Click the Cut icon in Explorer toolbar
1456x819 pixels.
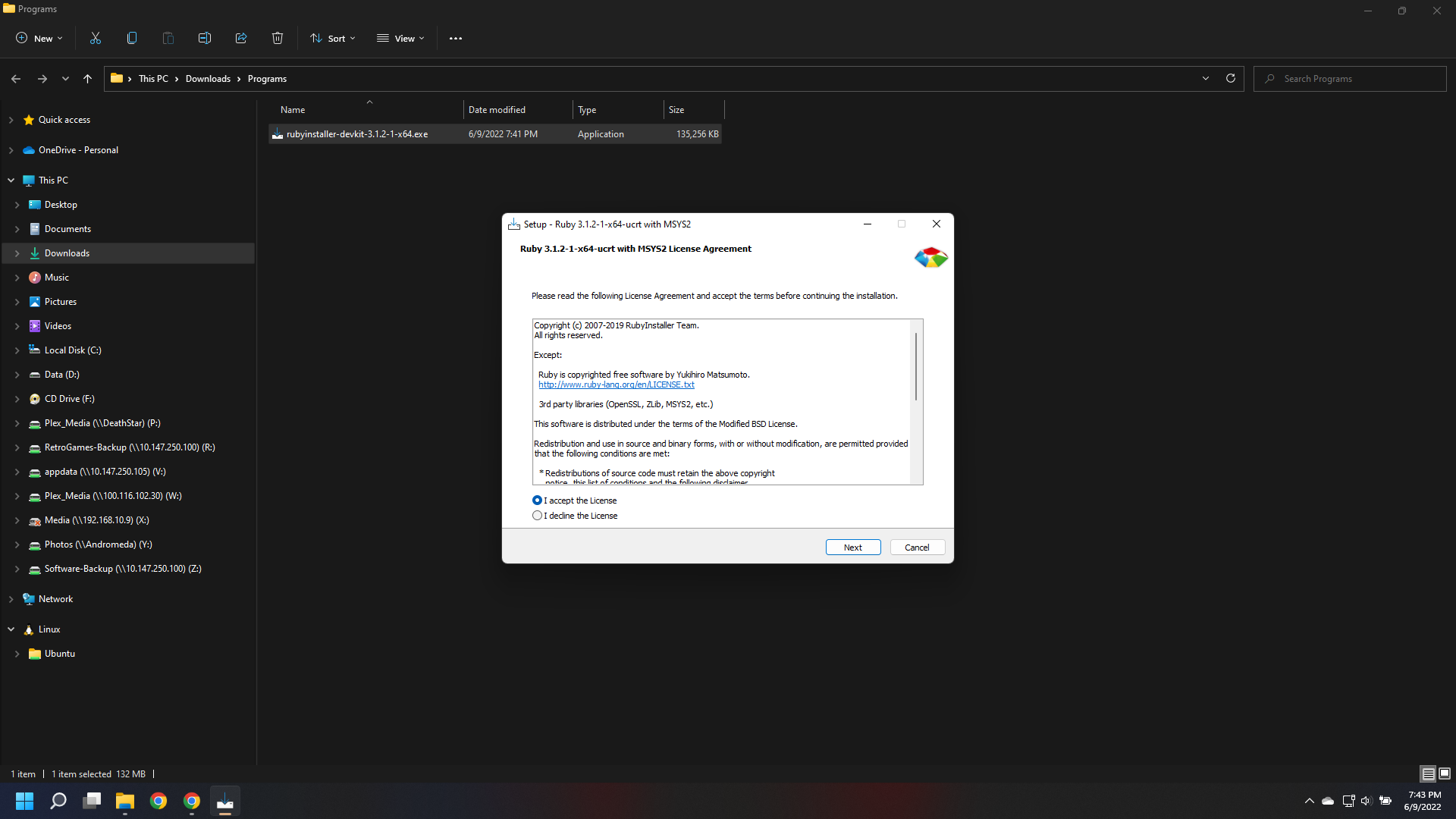[96, 38]
